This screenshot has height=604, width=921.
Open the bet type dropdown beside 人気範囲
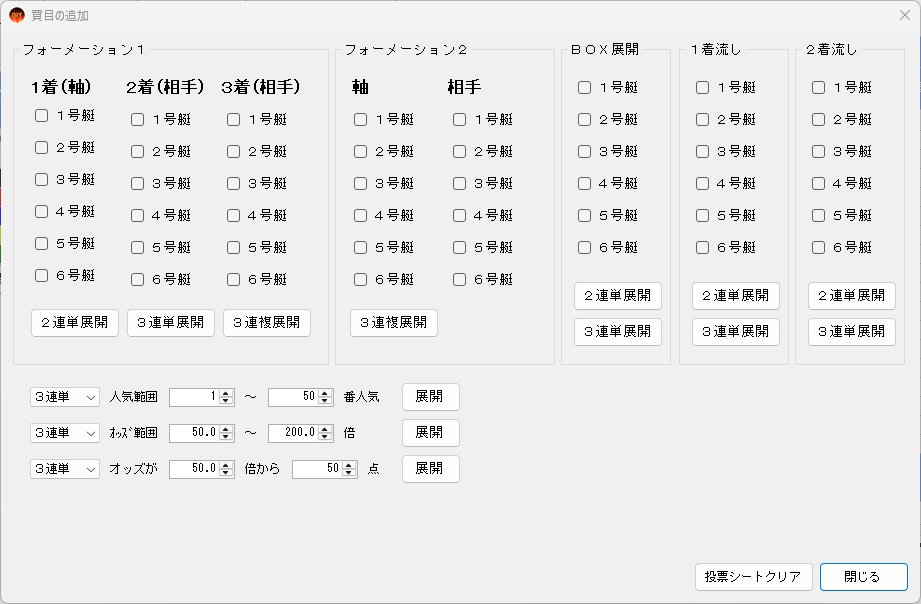[65, 397]
